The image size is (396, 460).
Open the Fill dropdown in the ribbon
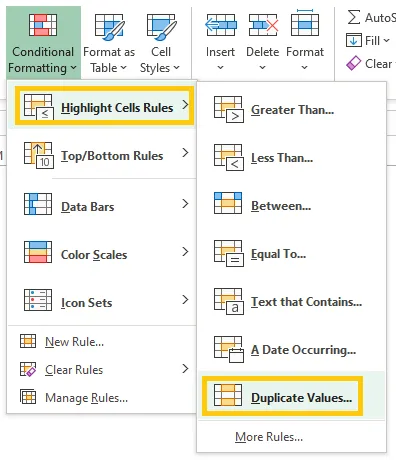(x=368, y=41)
